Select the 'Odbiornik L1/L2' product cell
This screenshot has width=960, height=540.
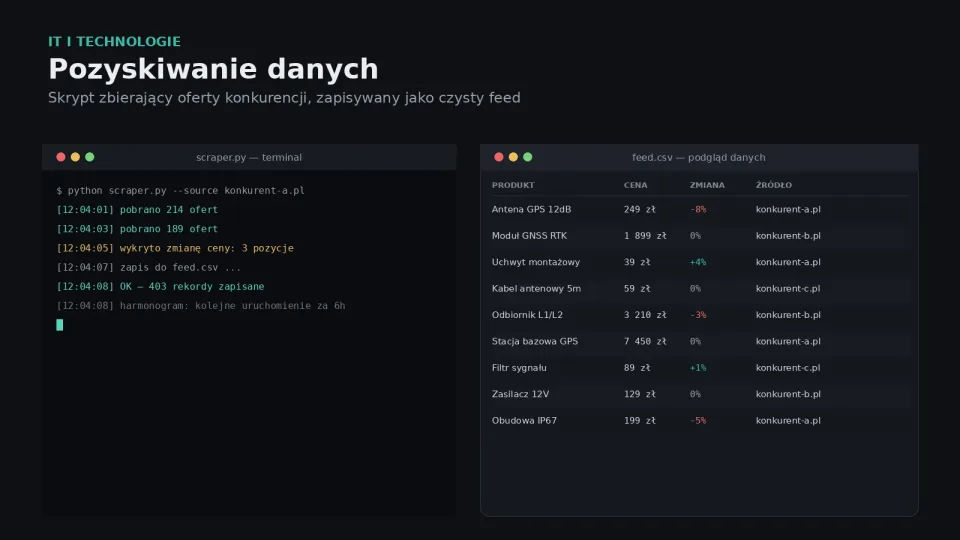pyautogui.click(x=527, y=315)
